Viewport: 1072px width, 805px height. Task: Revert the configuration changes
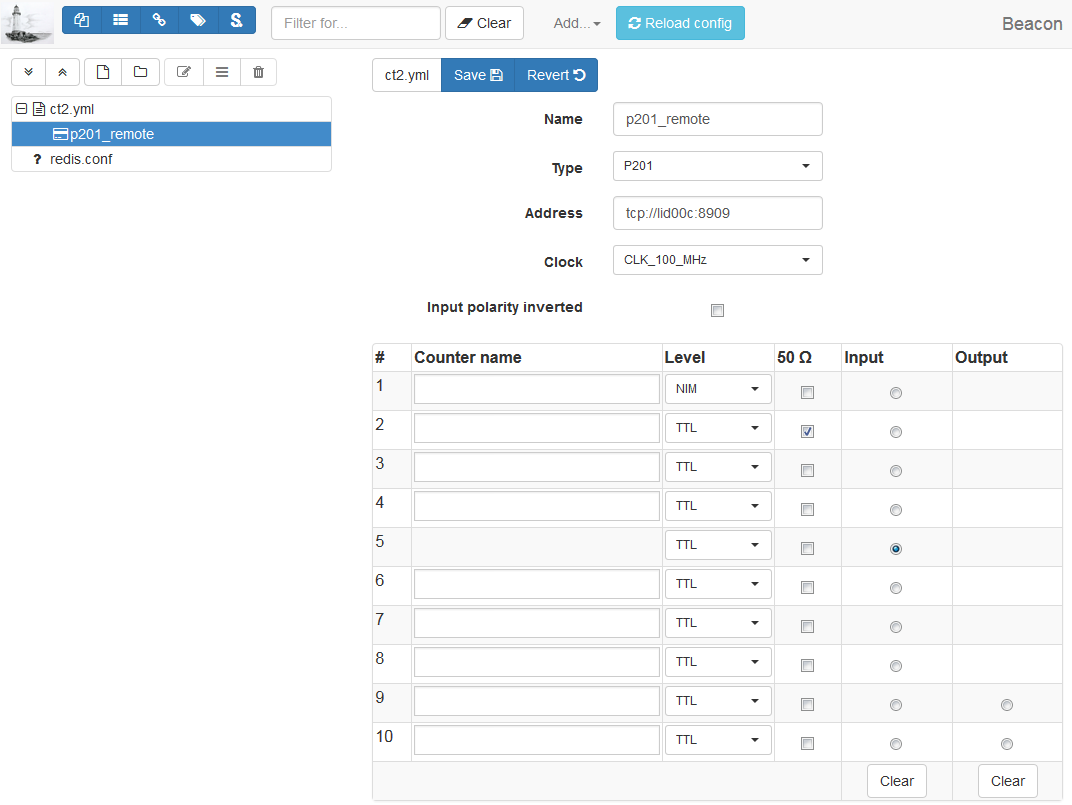[x=556, y=75]
